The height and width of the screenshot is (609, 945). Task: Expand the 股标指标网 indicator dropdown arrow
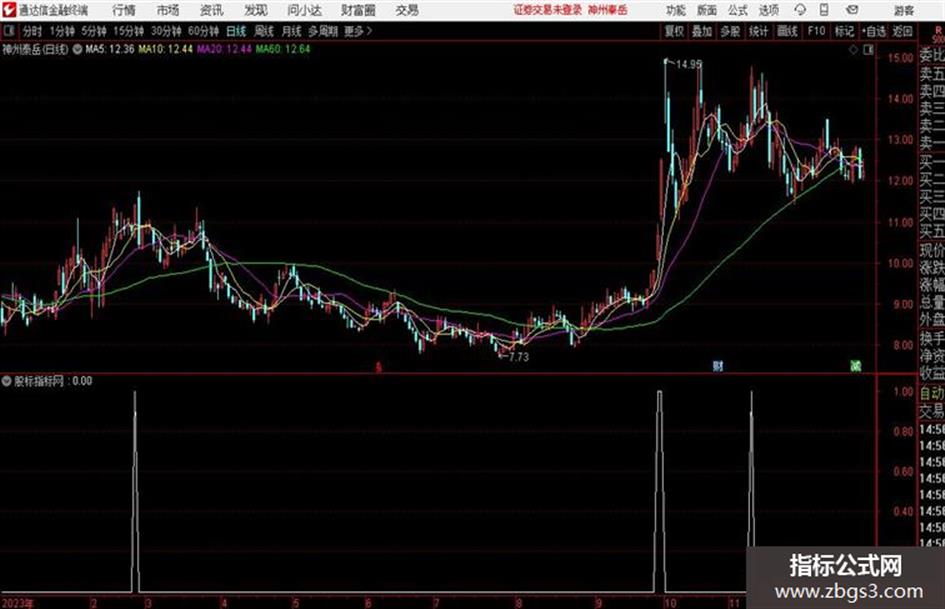[7, 381]
